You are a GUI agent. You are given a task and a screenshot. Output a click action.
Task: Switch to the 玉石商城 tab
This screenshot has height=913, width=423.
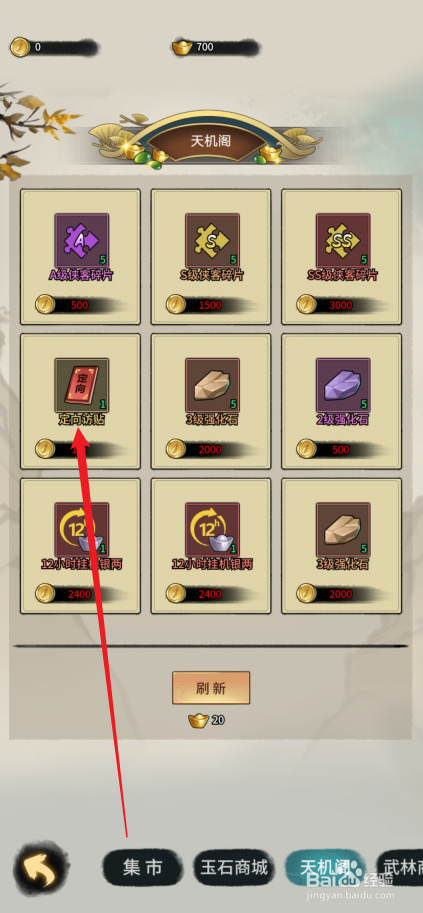[233, 868]
